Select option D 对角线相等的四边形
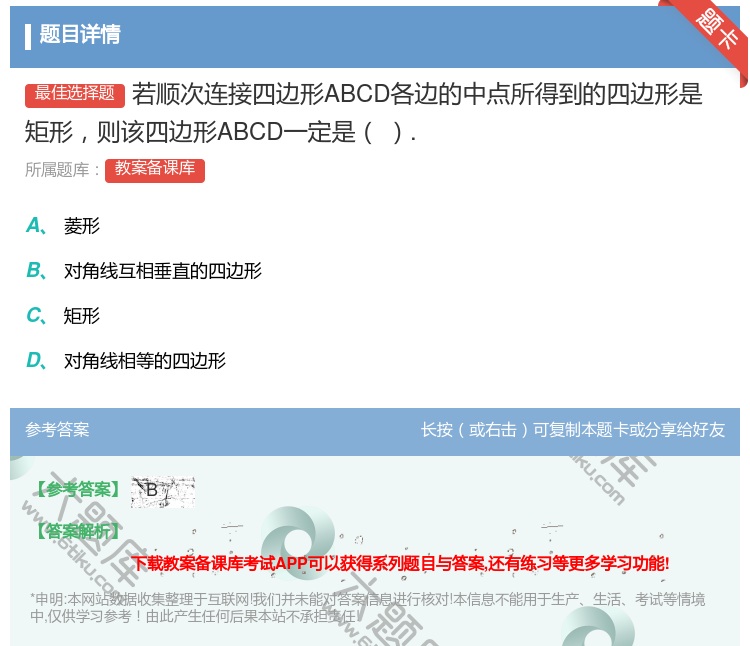750x646 pixels. [126, 361]
